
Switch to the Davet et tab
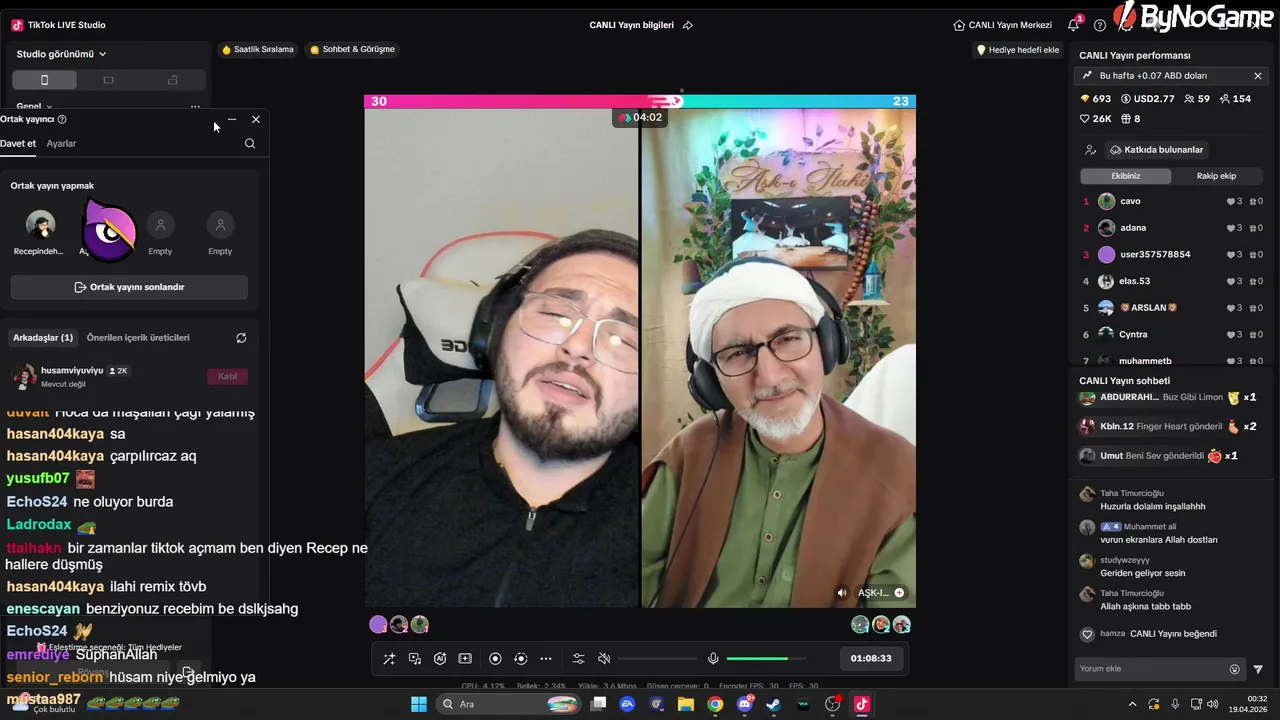click(x=18, y=143)
